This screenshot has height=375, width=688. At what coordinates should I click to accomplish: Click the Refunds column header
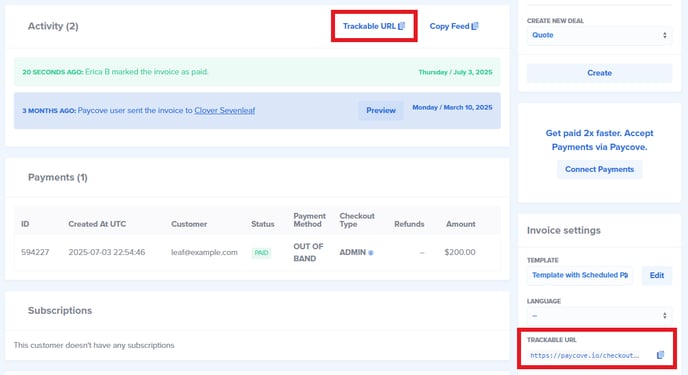tap(409, 224)
